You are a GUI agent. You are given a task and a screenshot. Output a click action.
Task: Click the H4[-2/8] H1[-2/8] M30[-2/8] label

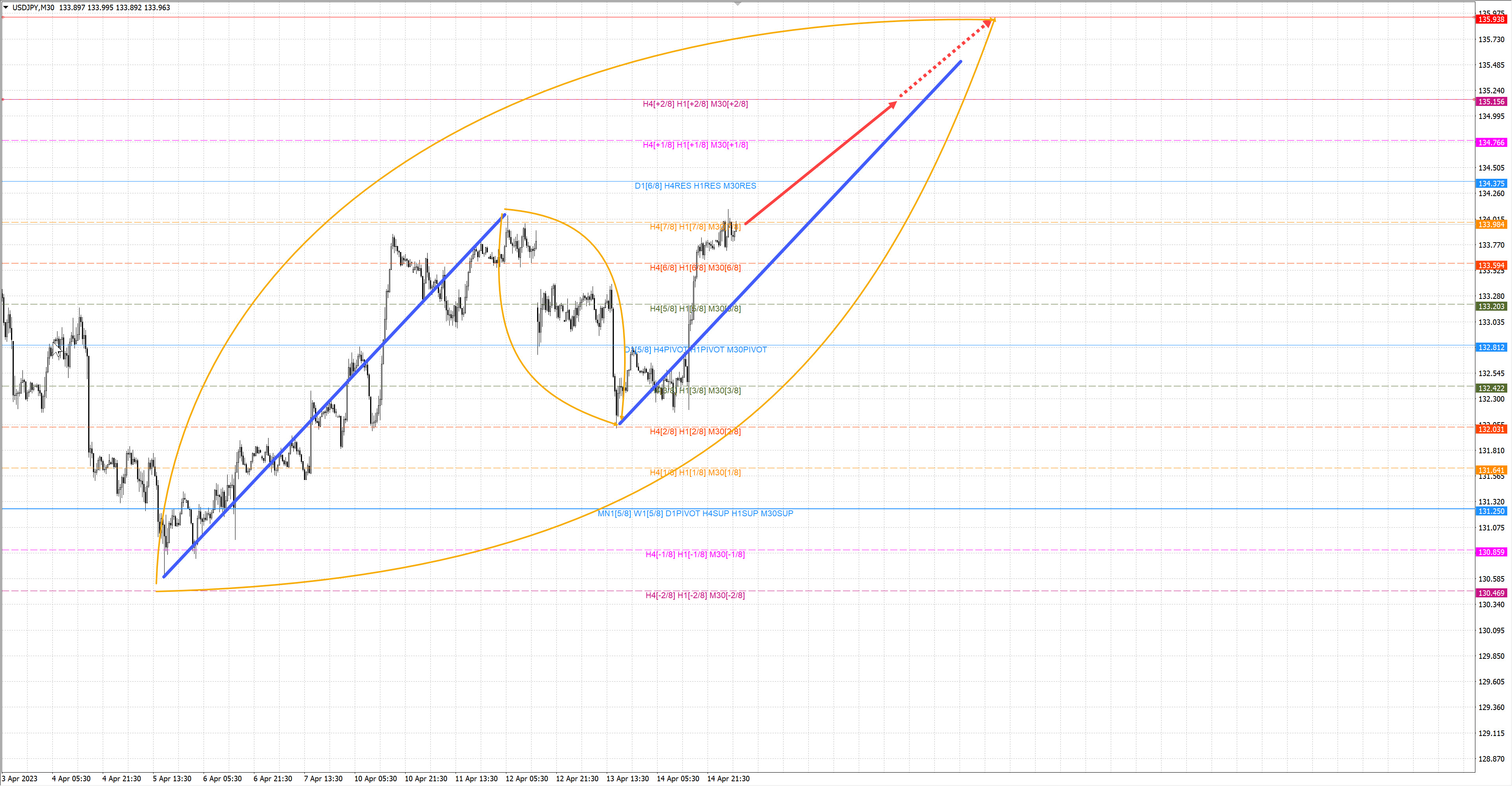[695, 595]
